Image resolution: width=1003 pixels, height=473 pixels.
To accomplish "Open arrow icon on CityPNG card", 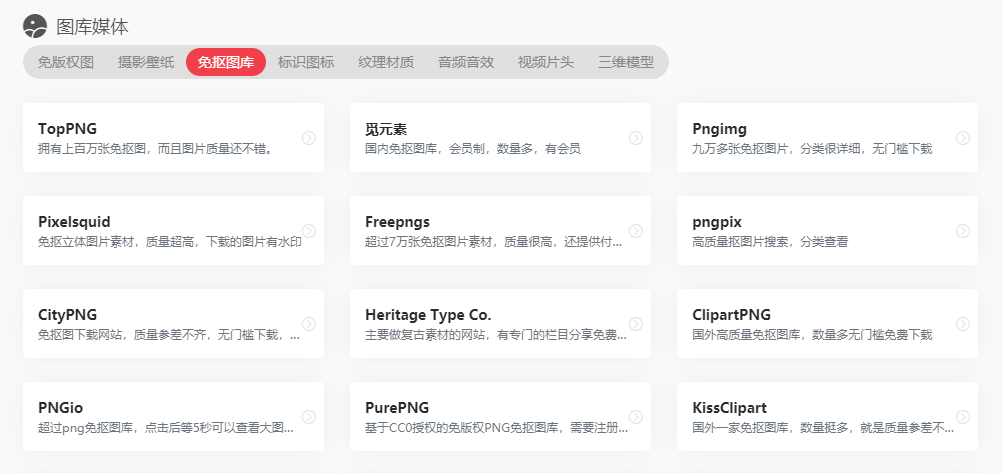I will pos(309,324).
